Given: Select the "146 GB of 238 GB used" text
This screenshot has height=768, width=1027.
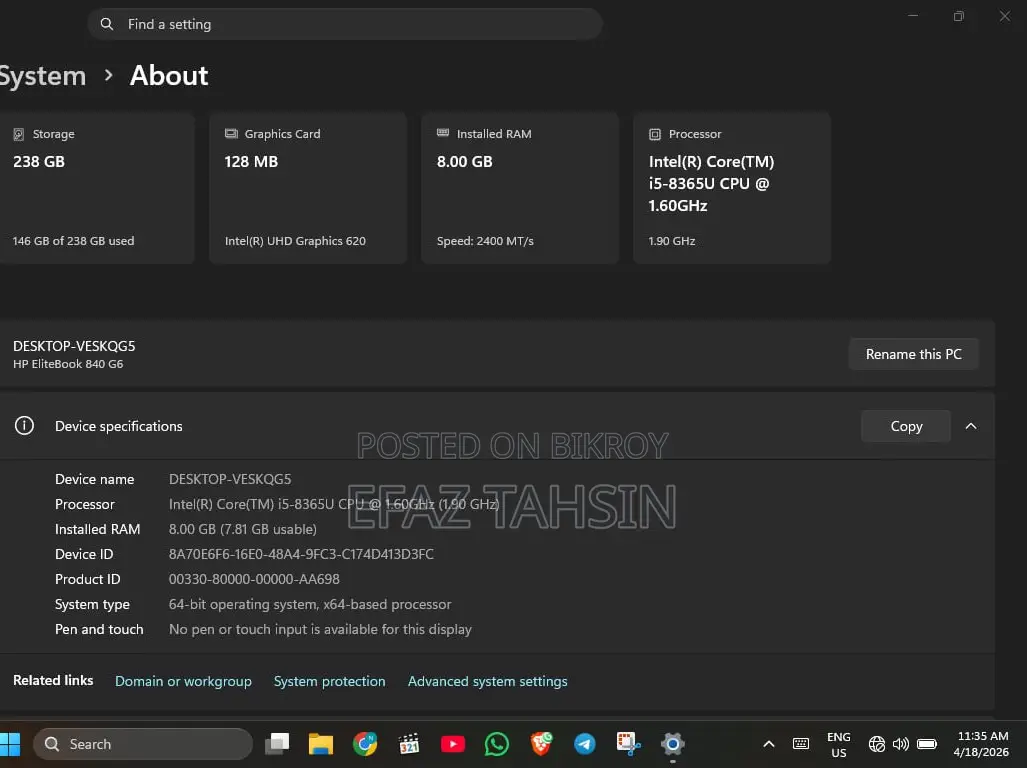Looking at the screenshot, I should [x=73, y=241].
